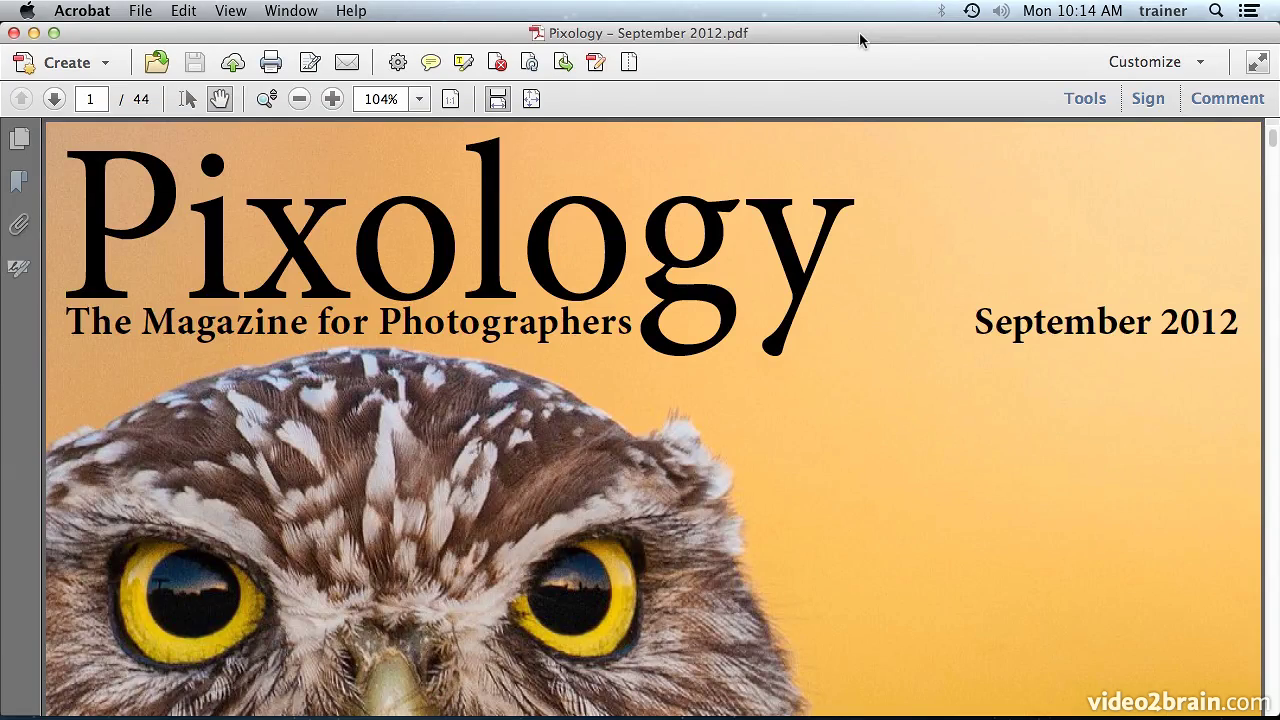Open the Tools pane
The image size is (1280, 720).
(1085, 98)
